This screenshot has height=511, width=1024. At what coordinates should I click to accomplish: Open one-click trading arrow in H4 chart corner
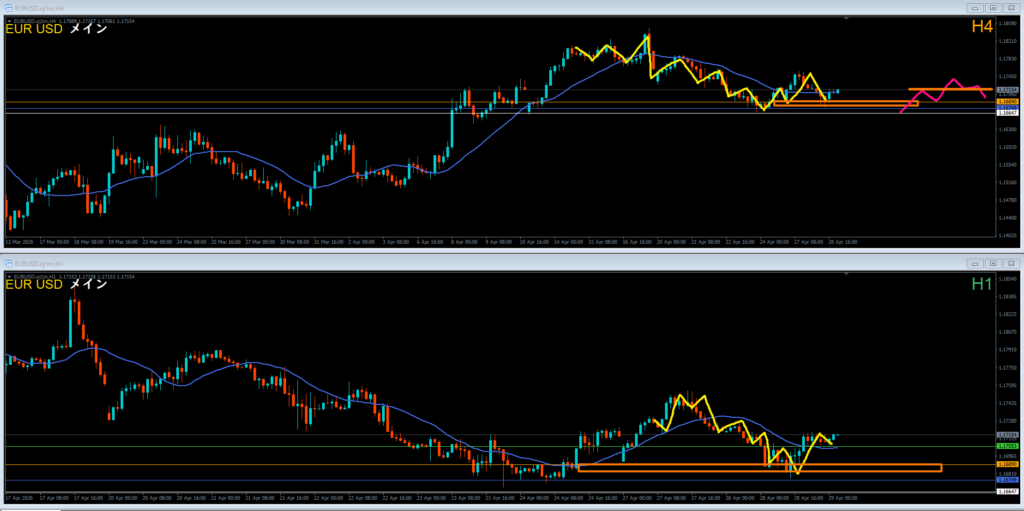pyautogui.click(x=9, y=20)
